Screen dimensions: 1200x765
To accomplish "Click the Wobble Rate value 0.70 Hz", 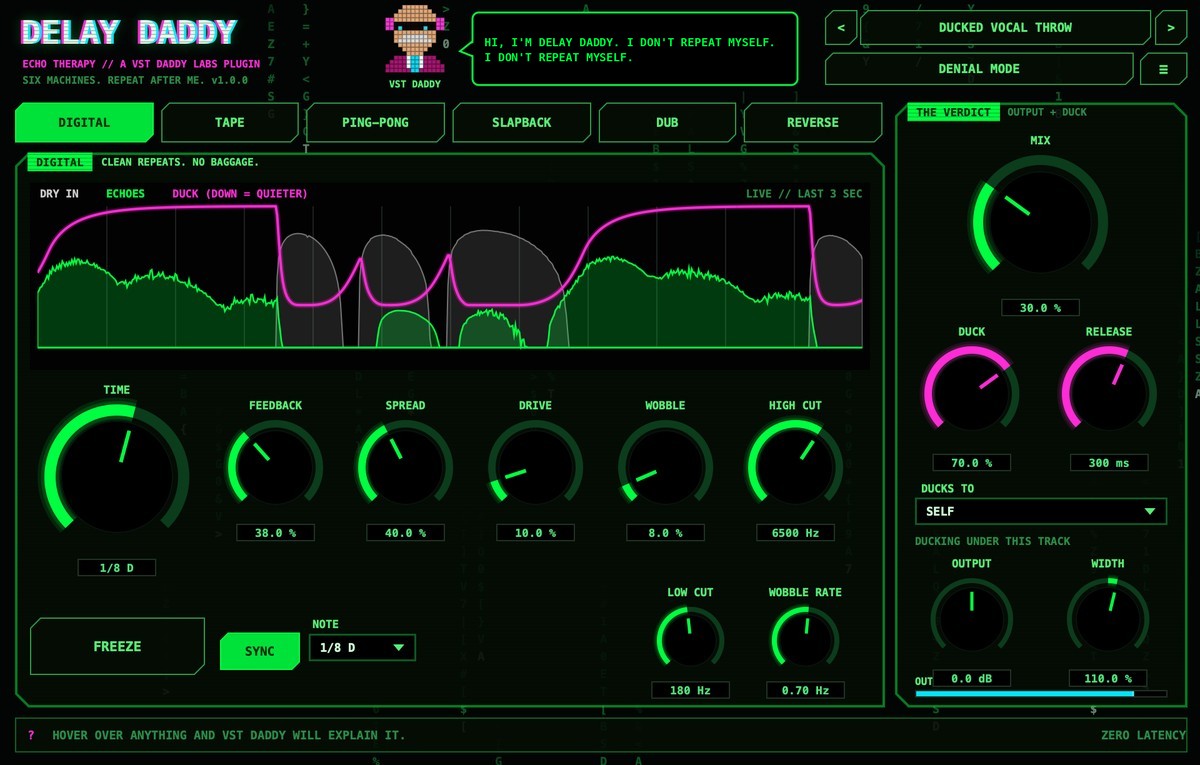I will tap(805, 690).
